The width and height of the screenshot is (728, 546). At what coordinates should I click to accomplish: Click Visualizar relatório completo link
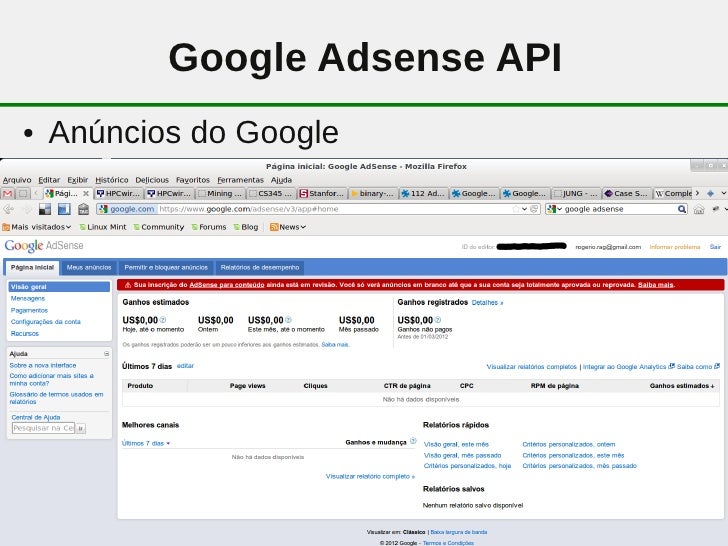coord(370,476)
